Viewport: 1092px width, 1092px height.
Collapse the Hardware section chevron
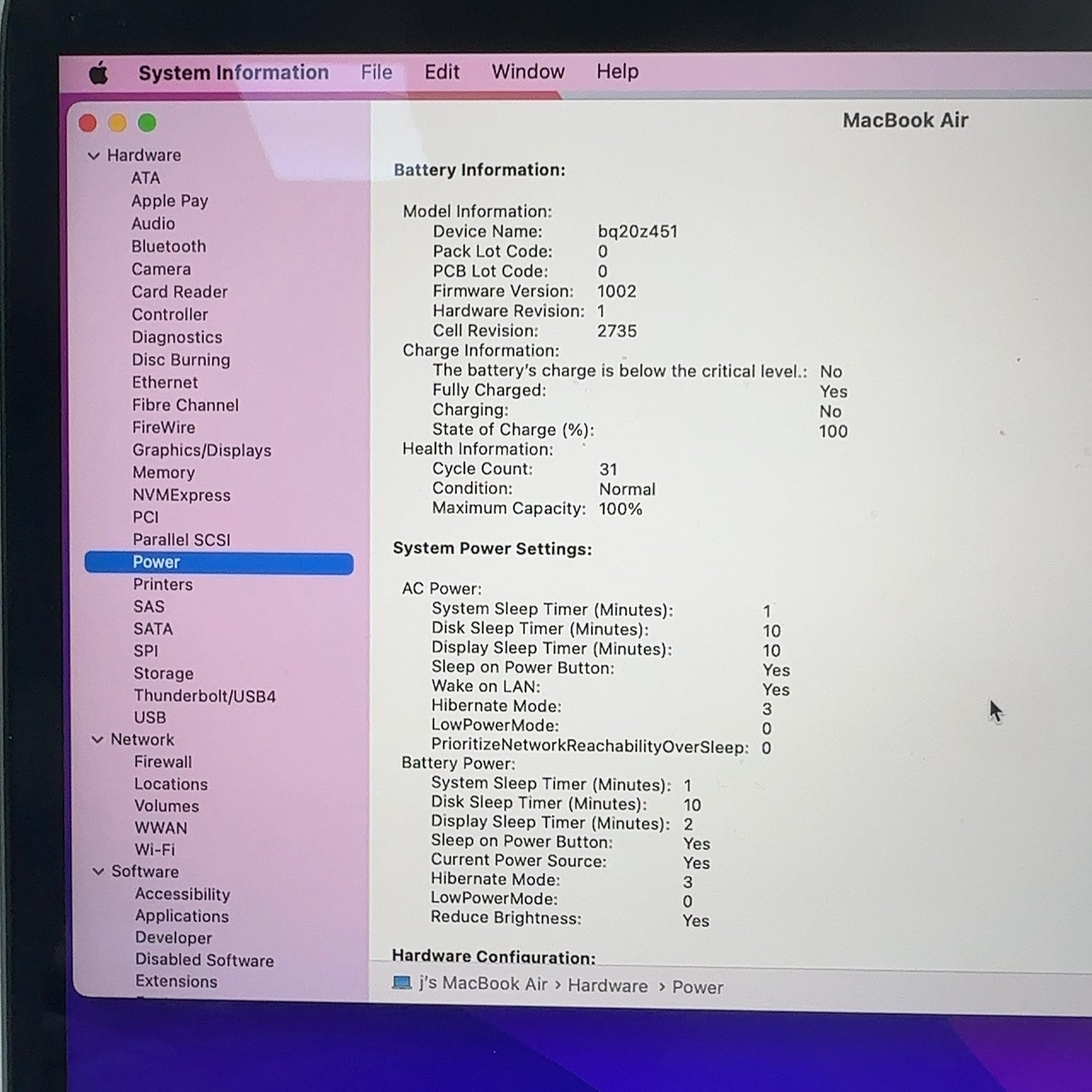[93, 156]
